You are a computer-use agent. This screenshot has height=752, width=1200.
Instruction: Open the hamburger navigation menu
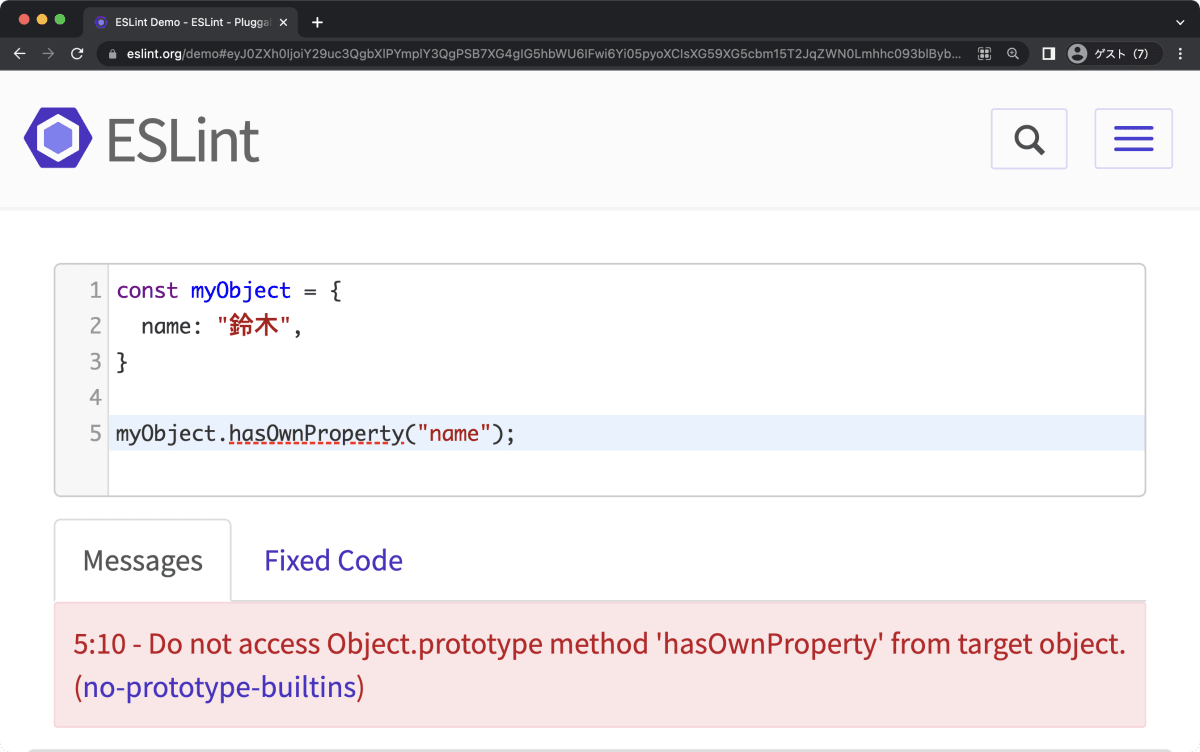click(x=1134, y=138)
